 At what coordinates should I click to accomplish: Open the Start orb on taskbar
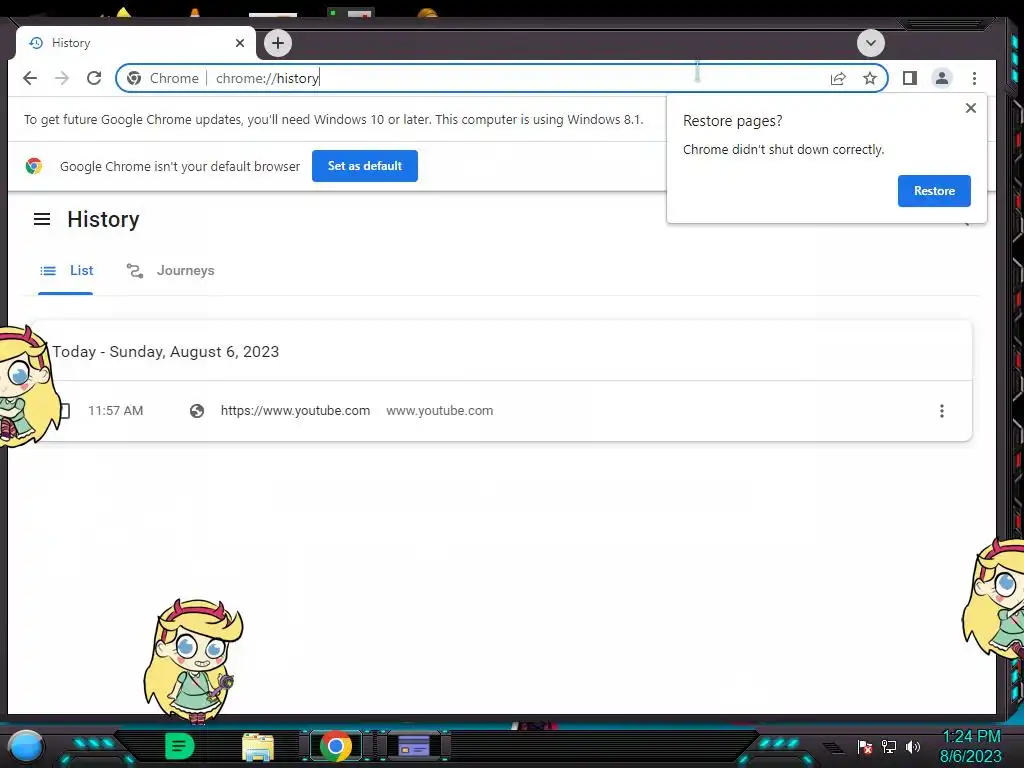tap(26, 746)
